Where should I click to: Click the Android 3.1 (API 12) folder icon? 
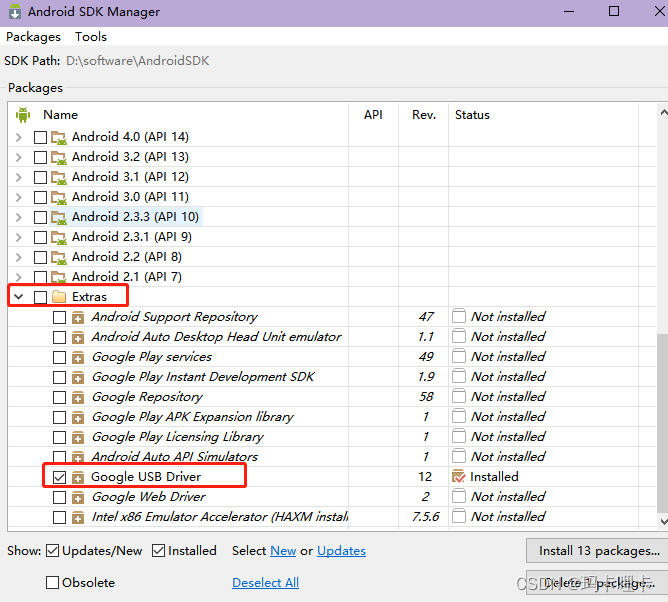(x=59, y=177)
